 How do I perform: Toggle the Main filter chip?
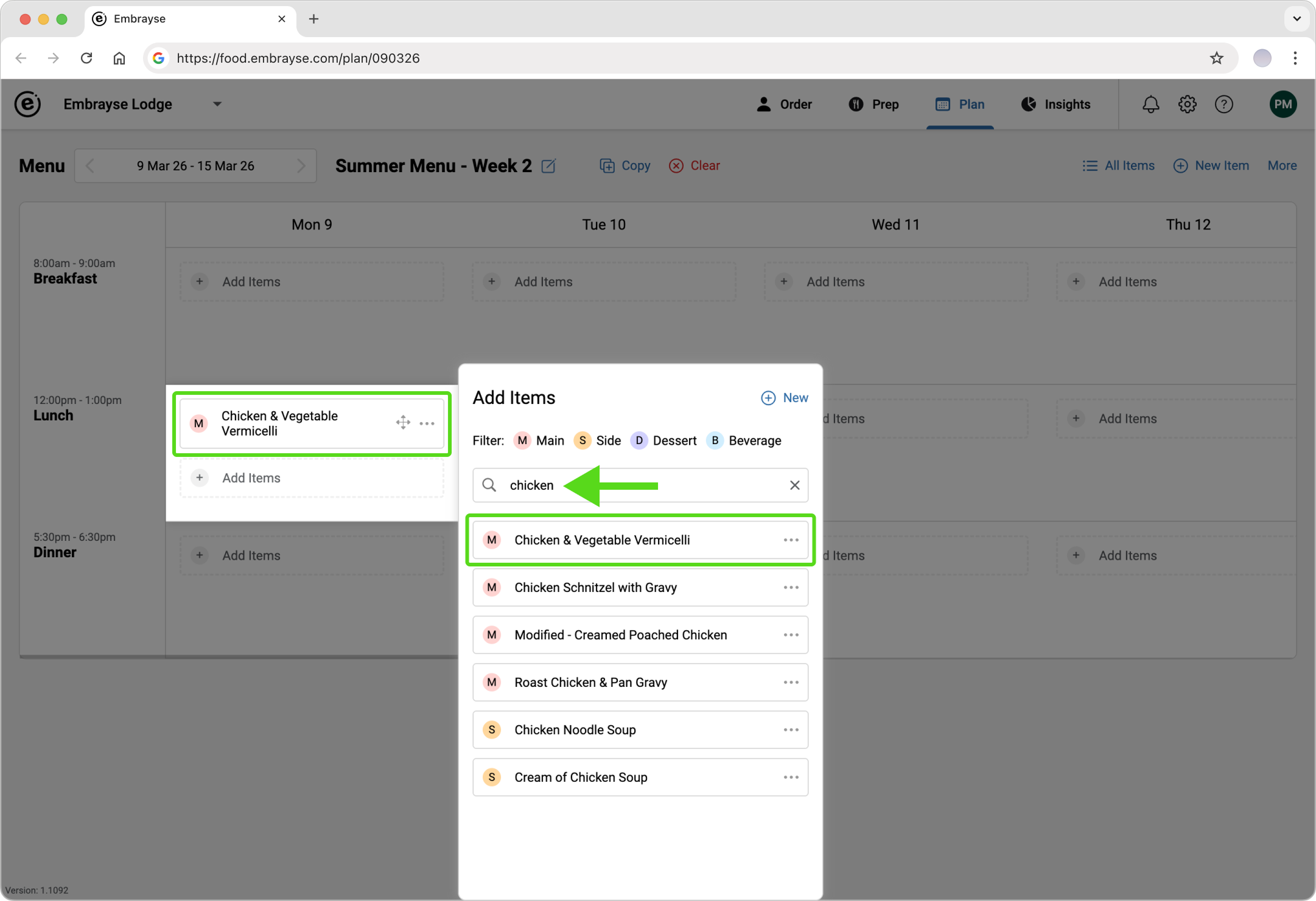click(x=539, y=440)
